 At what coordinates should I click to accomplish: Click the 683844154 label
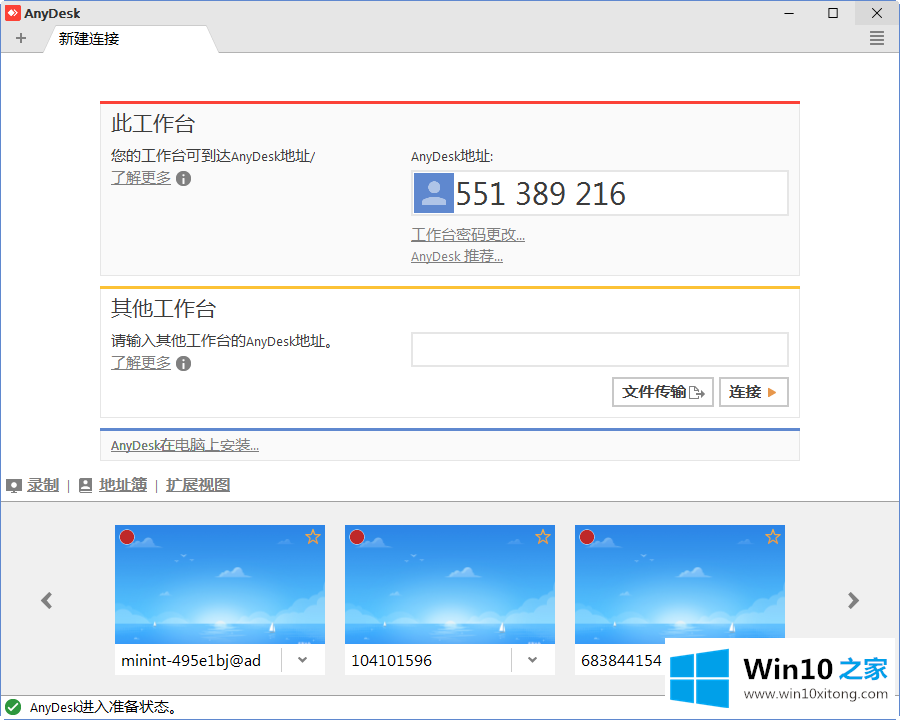coord(621,661)
